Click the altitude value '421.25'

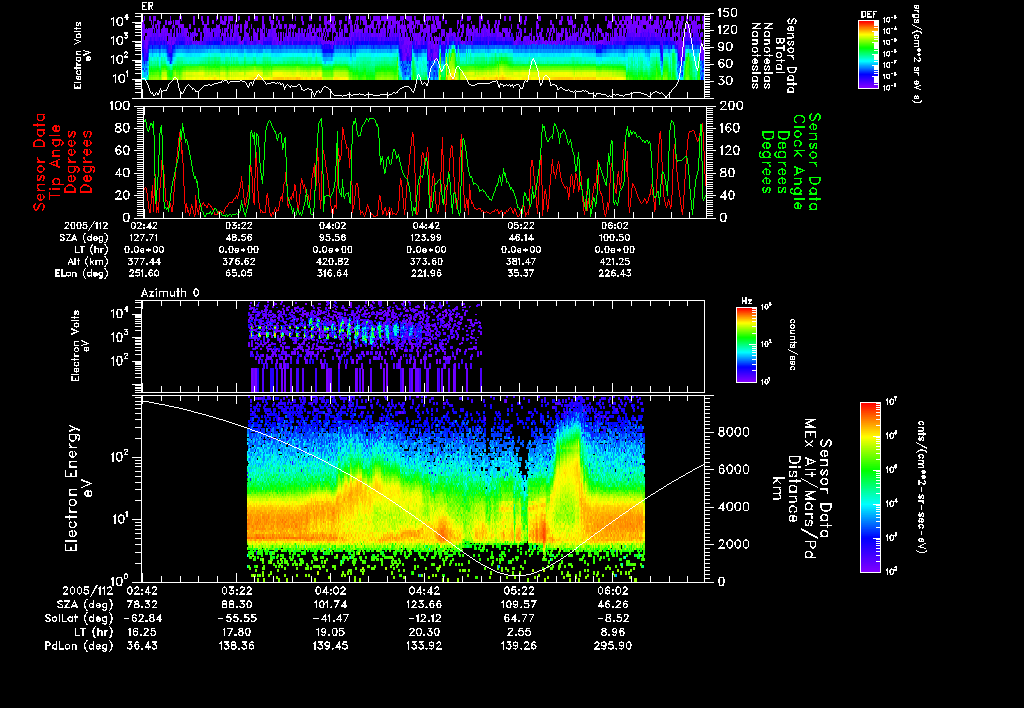pos(615,262)
